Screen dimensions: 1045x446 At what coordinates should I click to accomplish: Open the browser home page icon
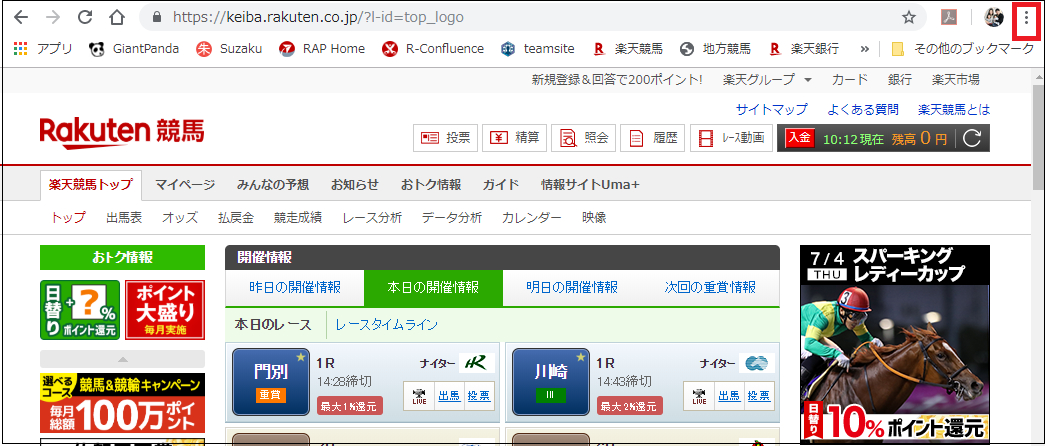click(x=117, y=17)
